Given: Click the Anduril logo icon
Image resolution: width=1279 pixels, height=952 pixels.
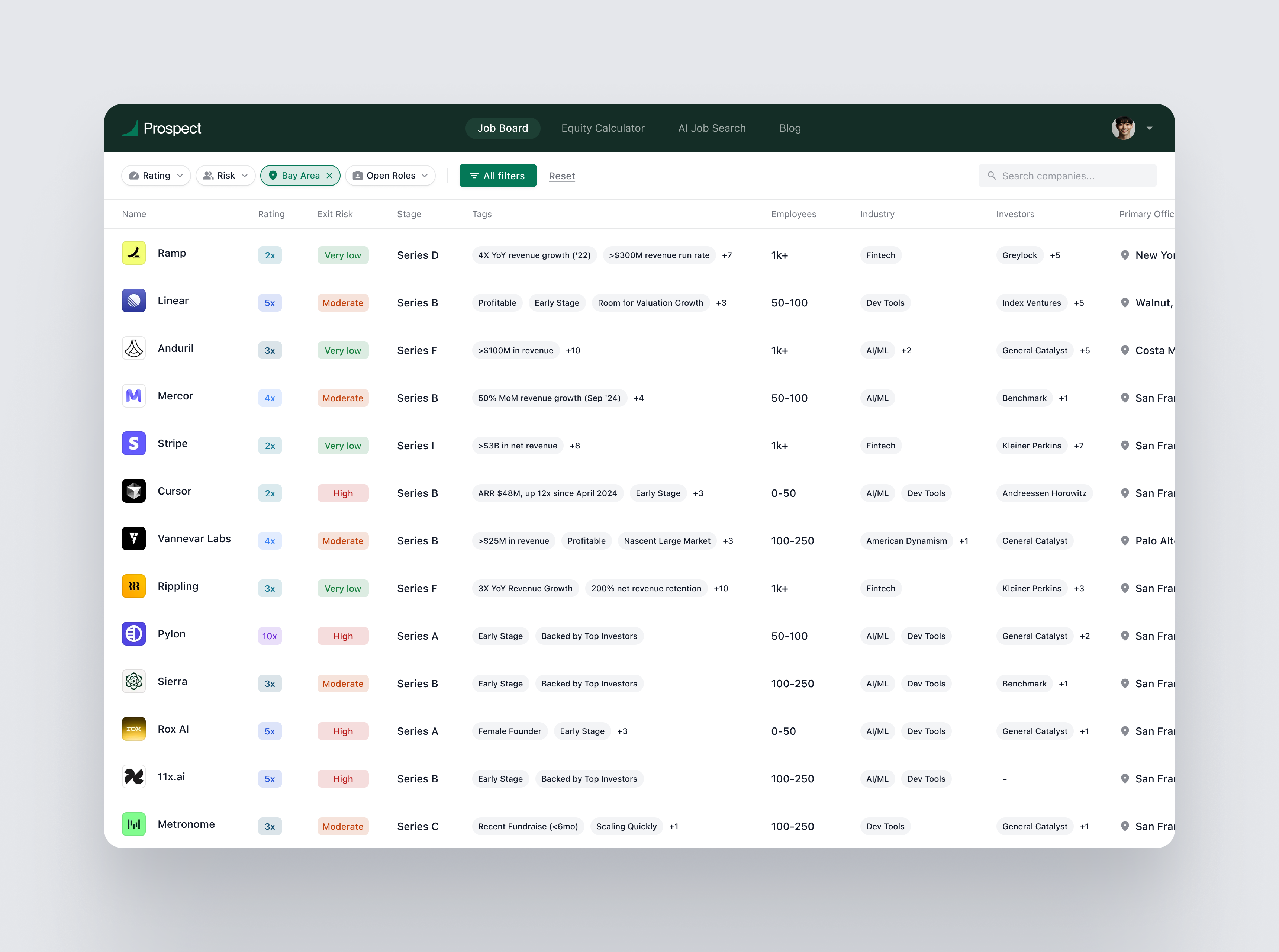Looking at the screenshot, I should click(x=133, y=348).
